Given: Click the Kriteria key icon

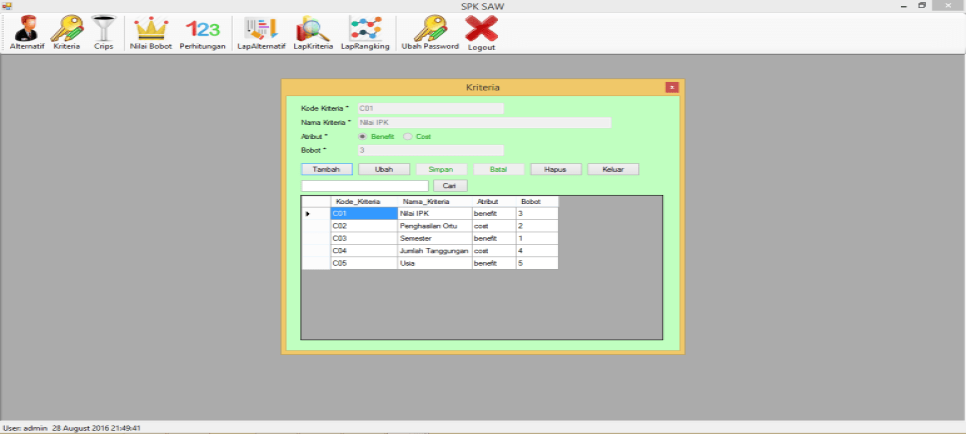Looking at the screenshot, I should pyautogui.click(x=67, y=29).
